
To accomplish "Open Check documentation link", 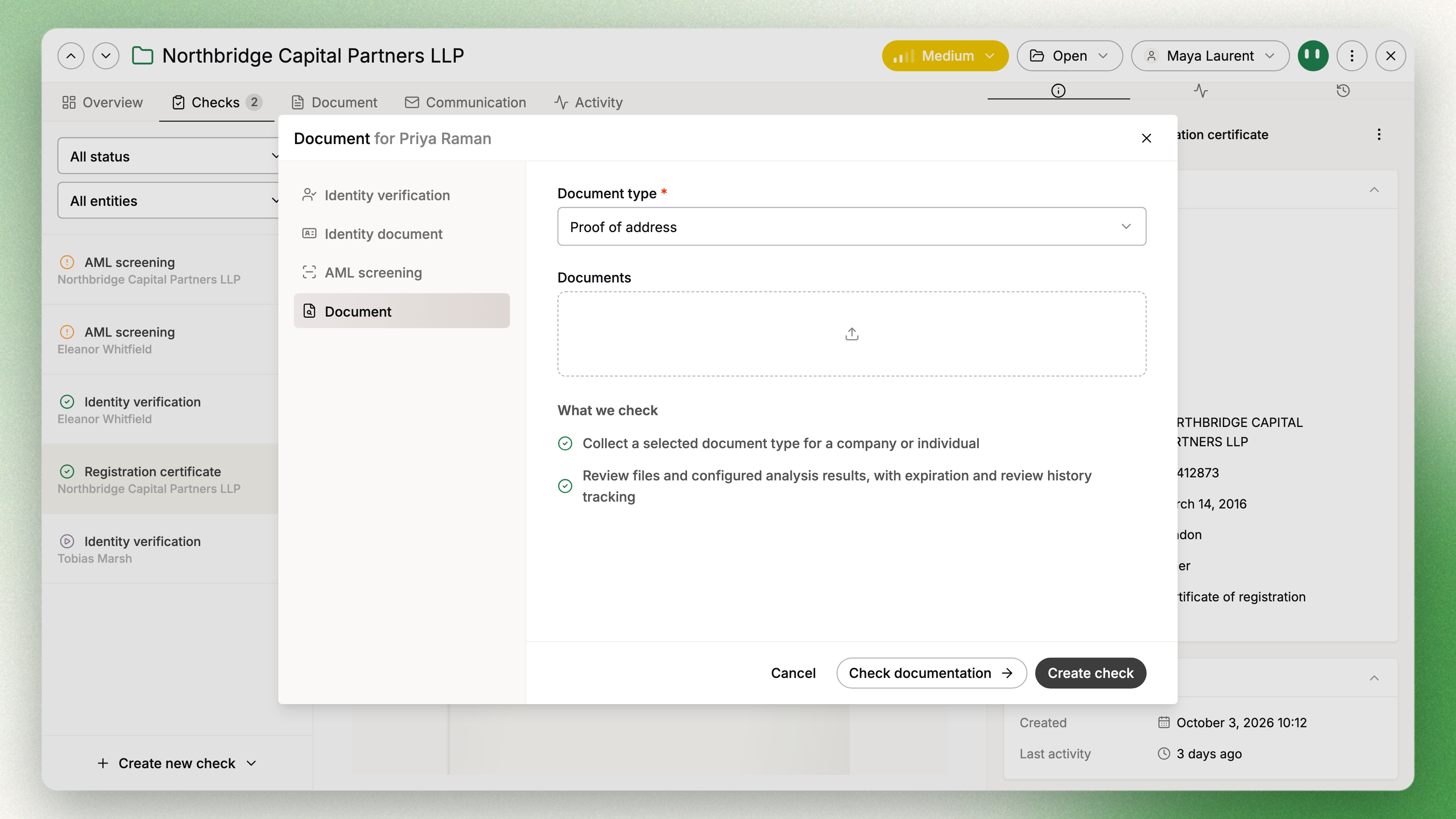I will [931, 673].
